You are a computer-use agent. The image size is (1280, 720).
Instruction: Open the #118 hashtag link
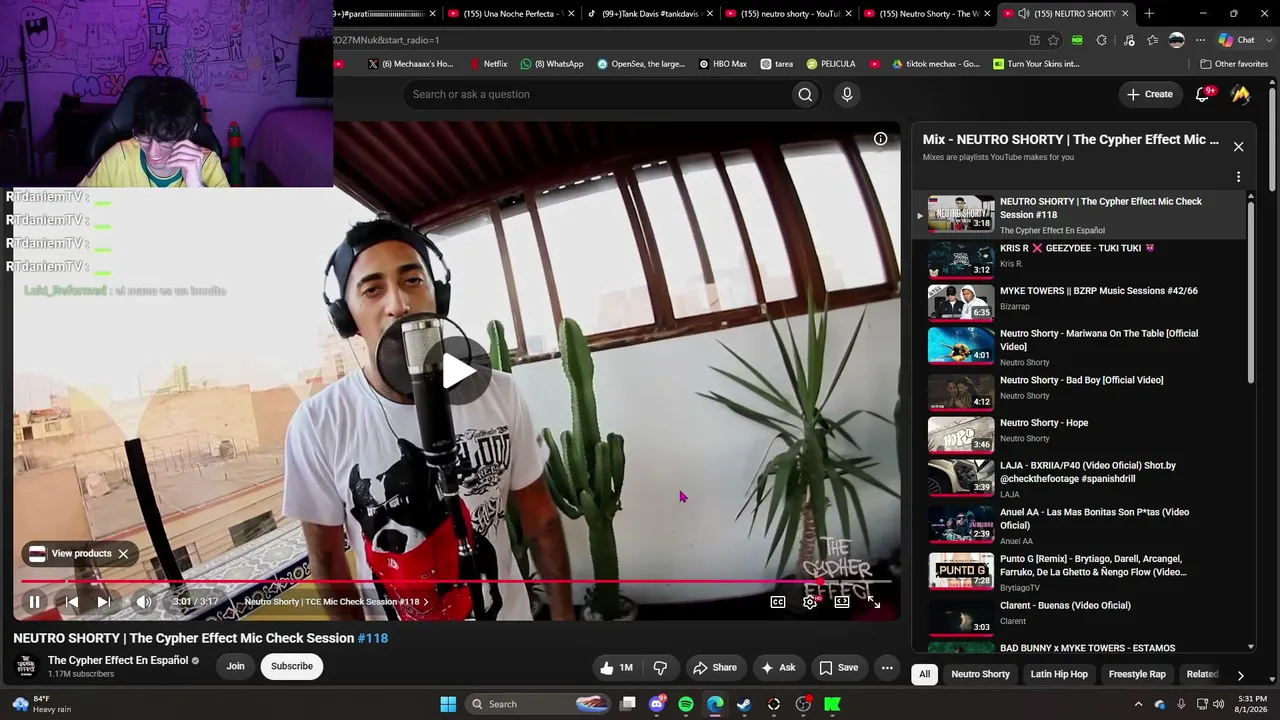click(x=373, y=638)
